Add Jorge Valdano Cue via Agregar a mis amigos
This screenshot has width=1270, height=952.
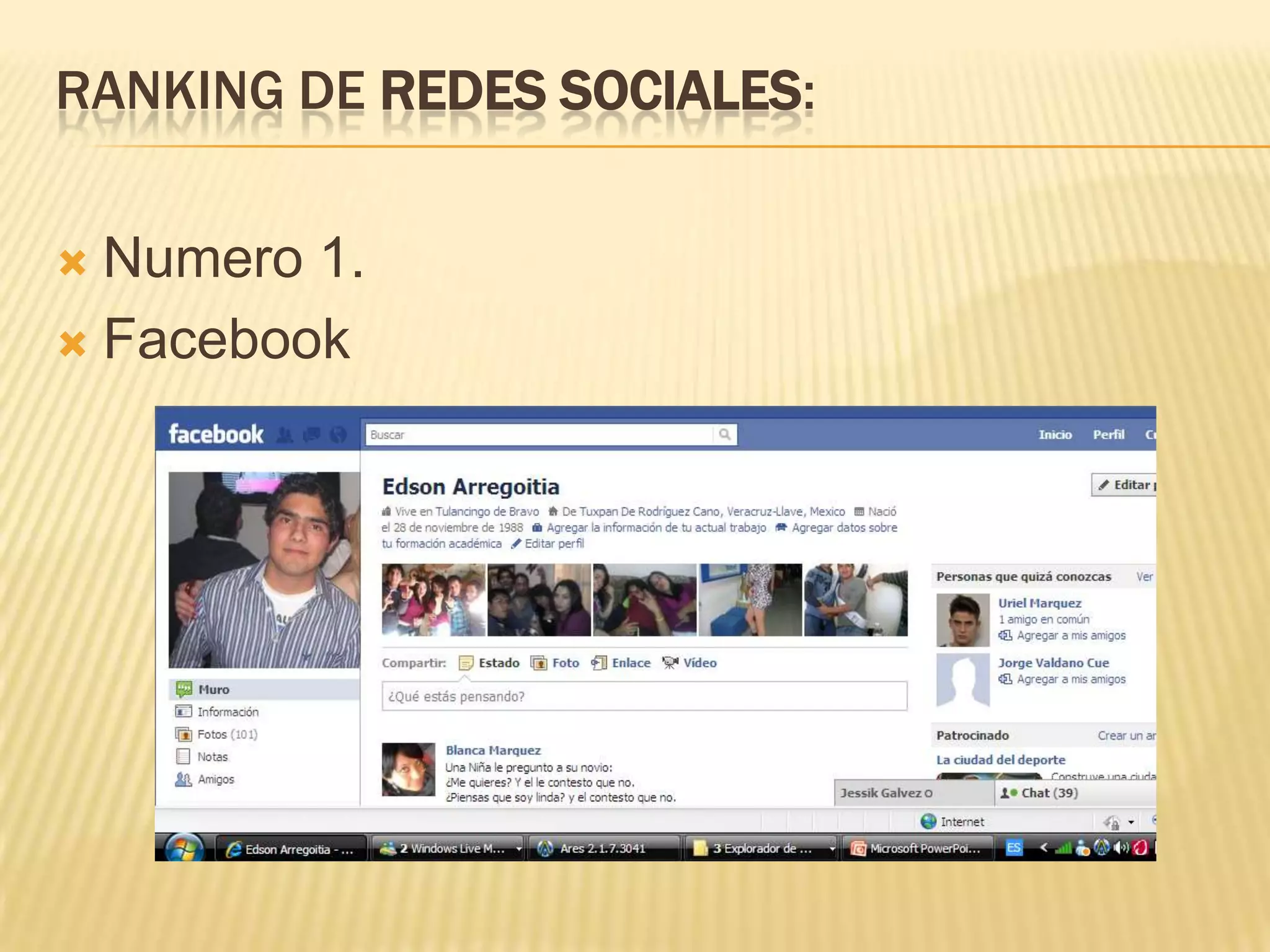(1070, 679)
